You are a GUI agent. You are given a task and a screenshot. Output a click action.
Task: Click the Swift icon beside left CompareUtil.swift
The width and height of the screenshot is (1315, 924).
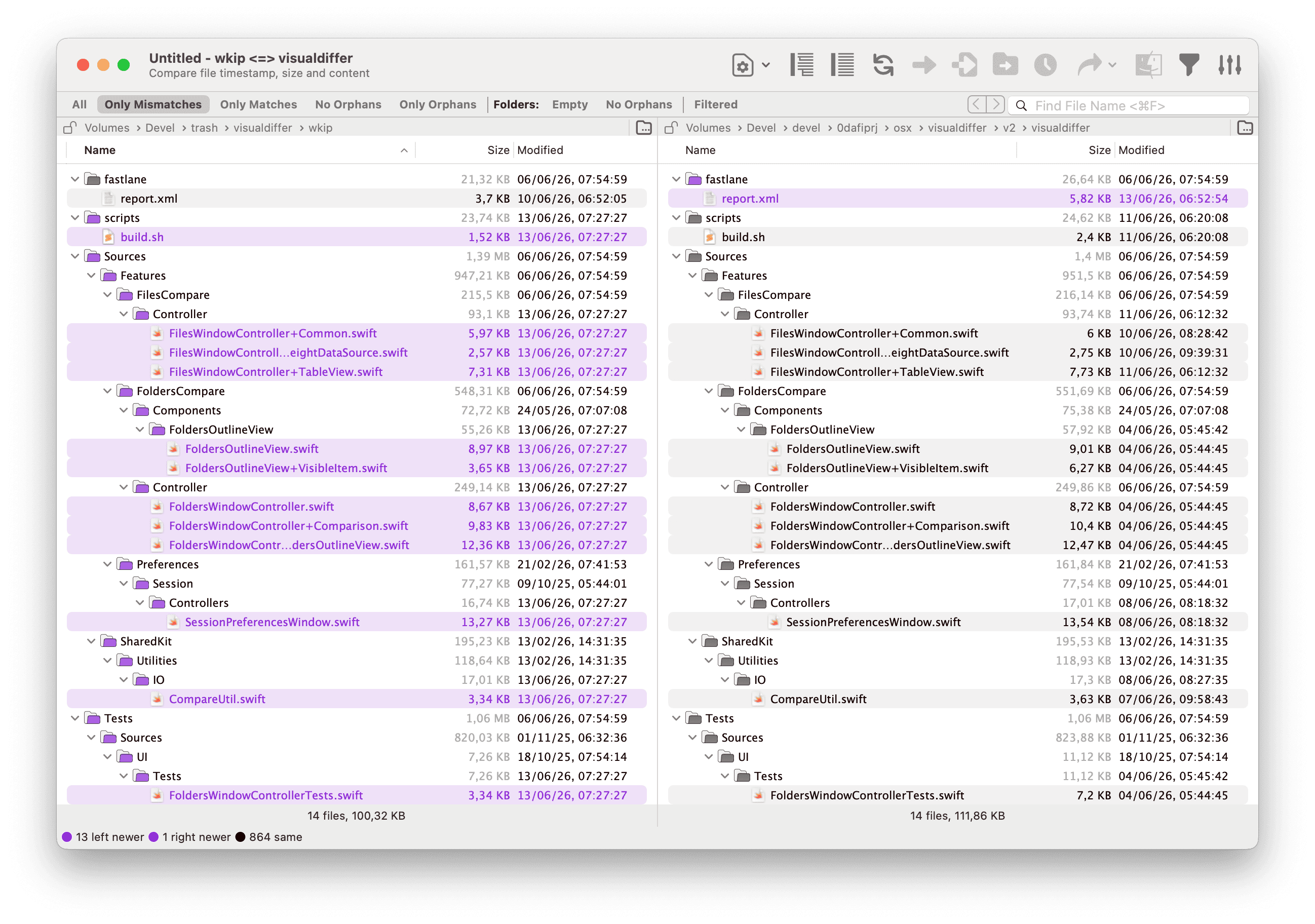pyautogui.click(x=157, y=700)
